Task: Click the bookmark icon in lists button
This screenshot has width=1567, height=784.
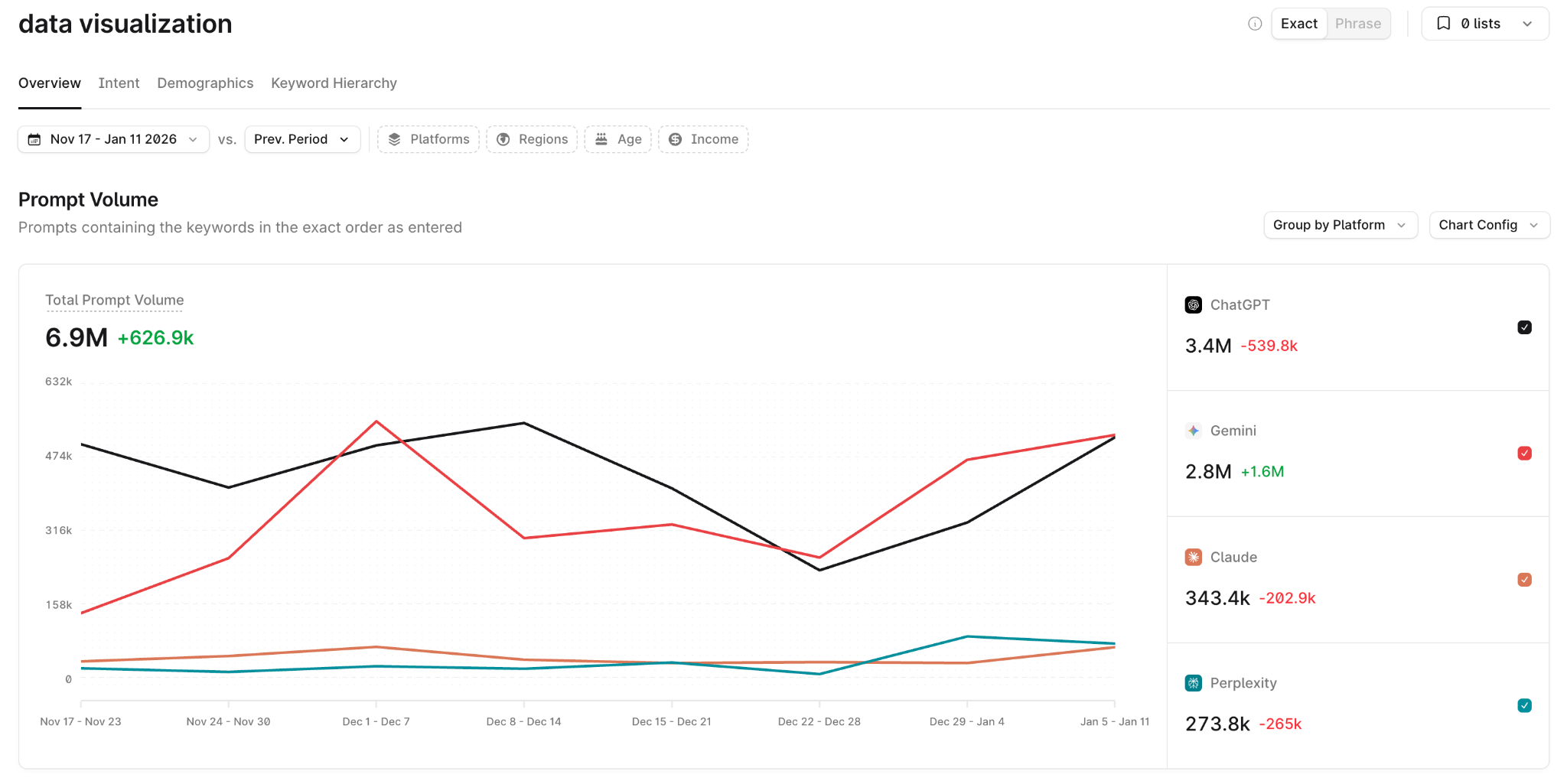Action: [1443, 24]
